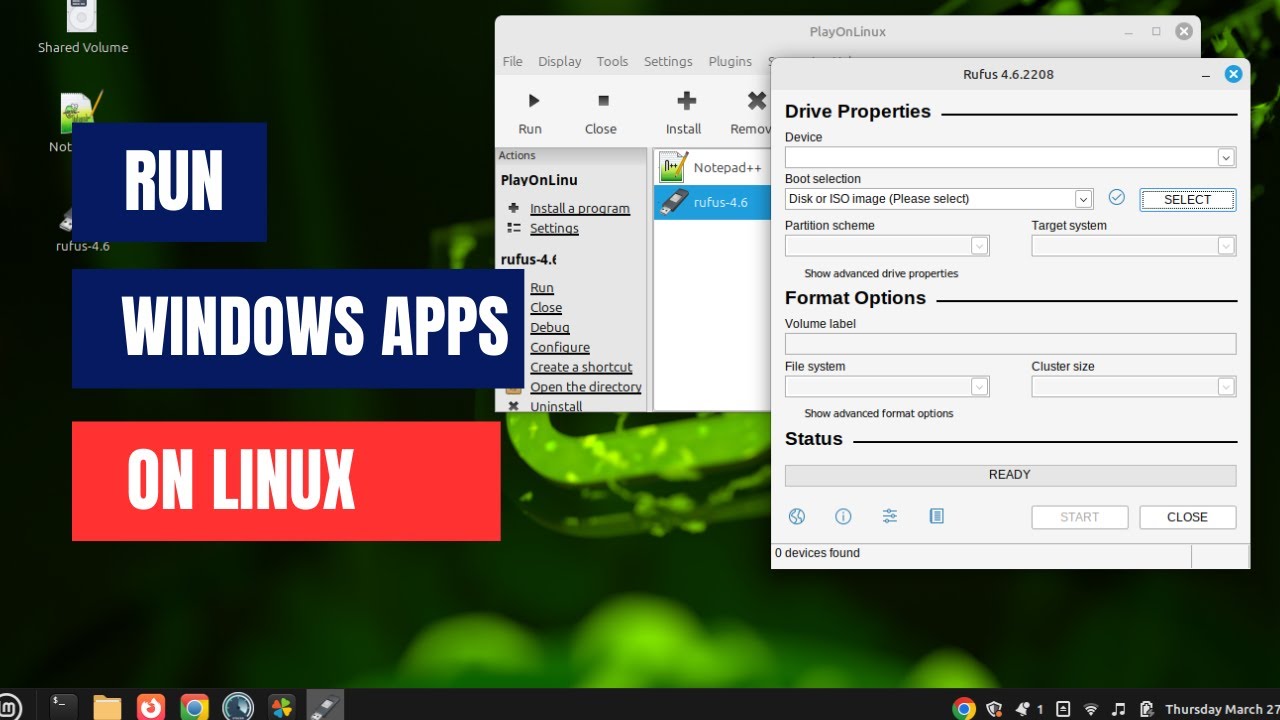Open the clipboard tray icon next to date
Screen dimensions: 1280x720
[1147, 709]
